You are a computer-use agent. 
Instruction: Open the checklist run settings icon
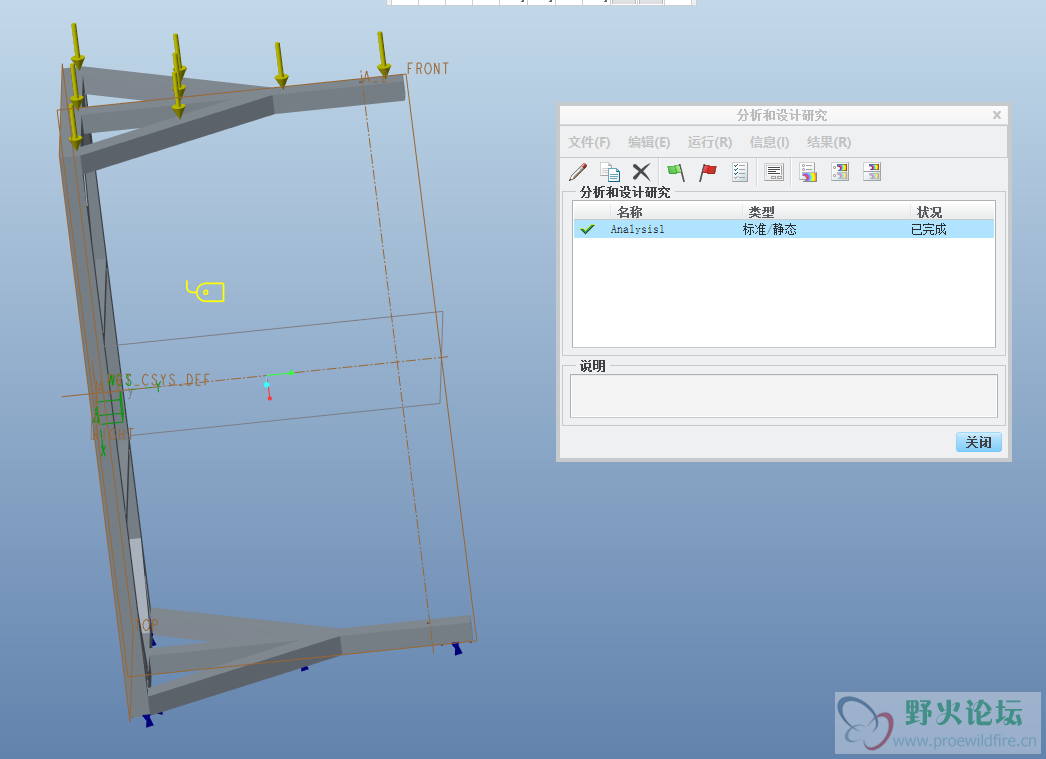[x=740, y=172]
